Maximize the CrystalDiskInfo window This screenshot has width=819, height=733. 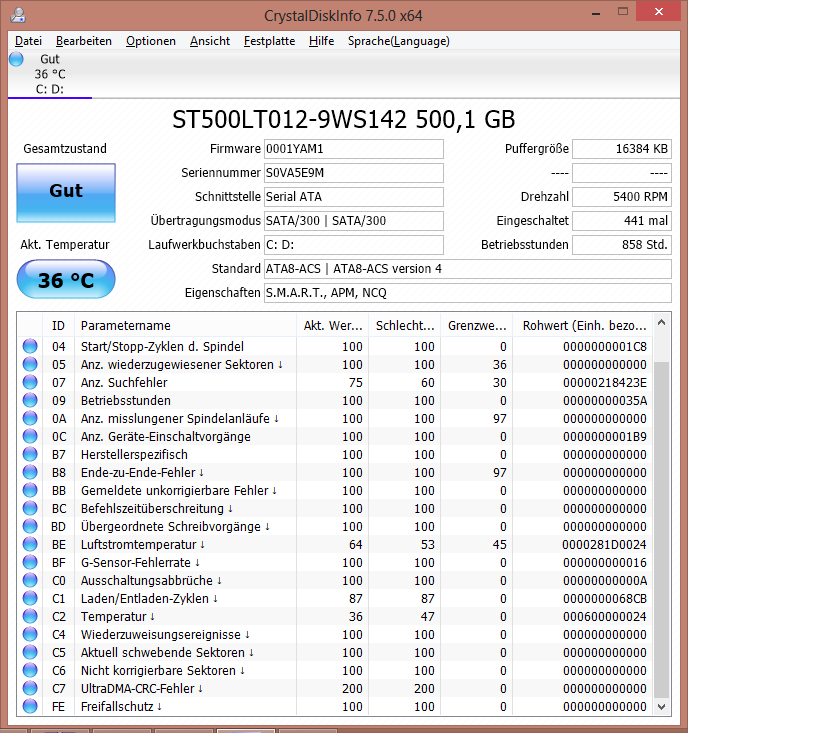click(623, 11)
